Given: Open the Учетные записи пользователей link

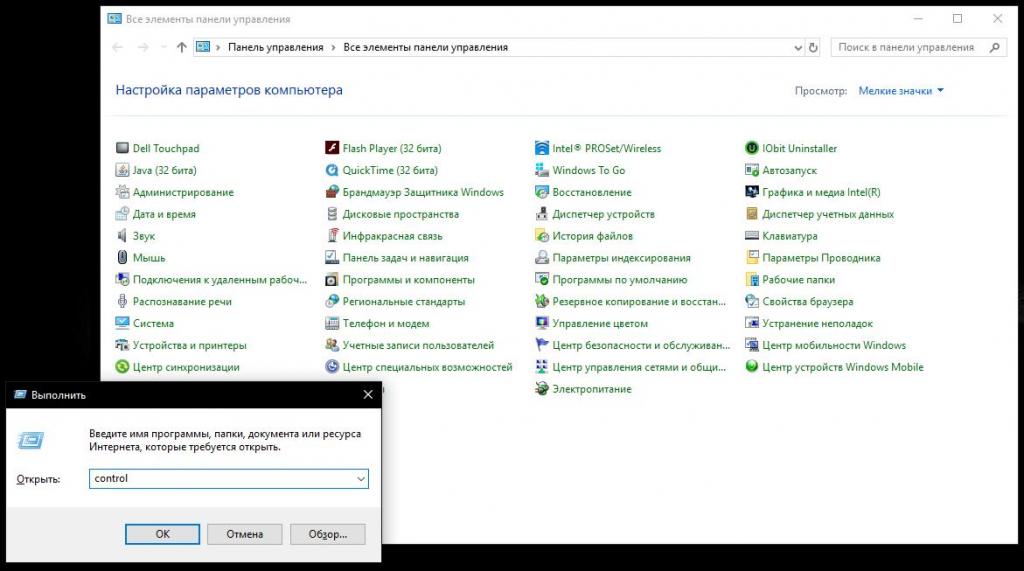Looking at the screenshot, I should [x=418, y=345].
